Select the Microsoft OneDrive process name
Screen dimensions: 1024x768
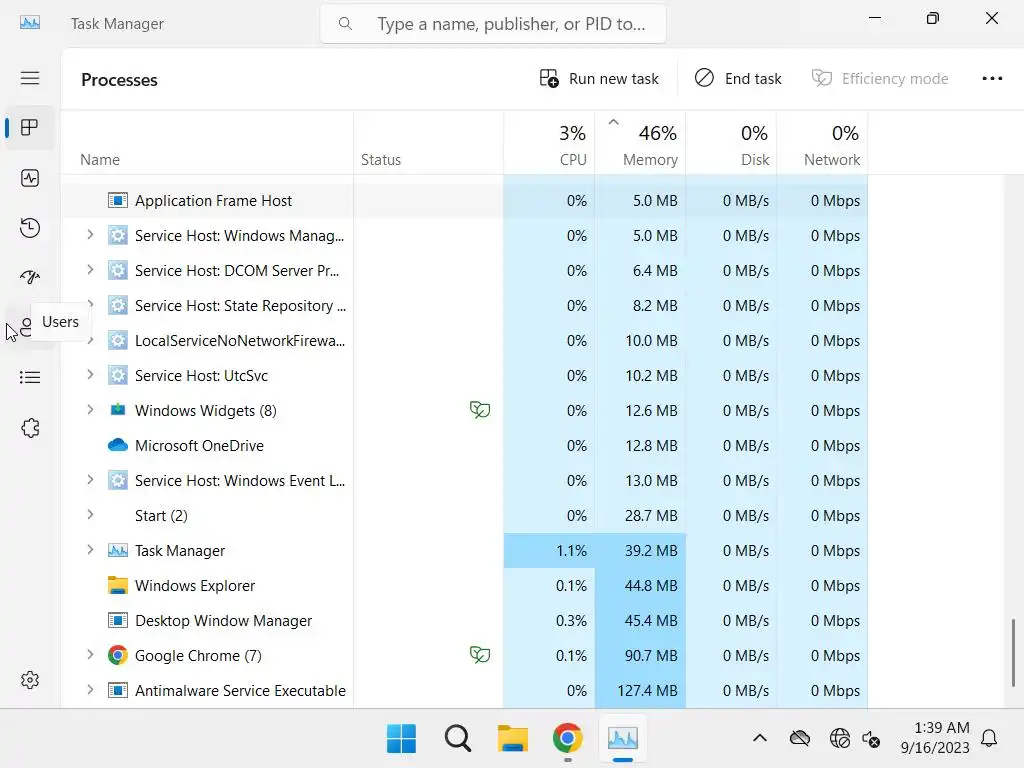tap(199, 445)
